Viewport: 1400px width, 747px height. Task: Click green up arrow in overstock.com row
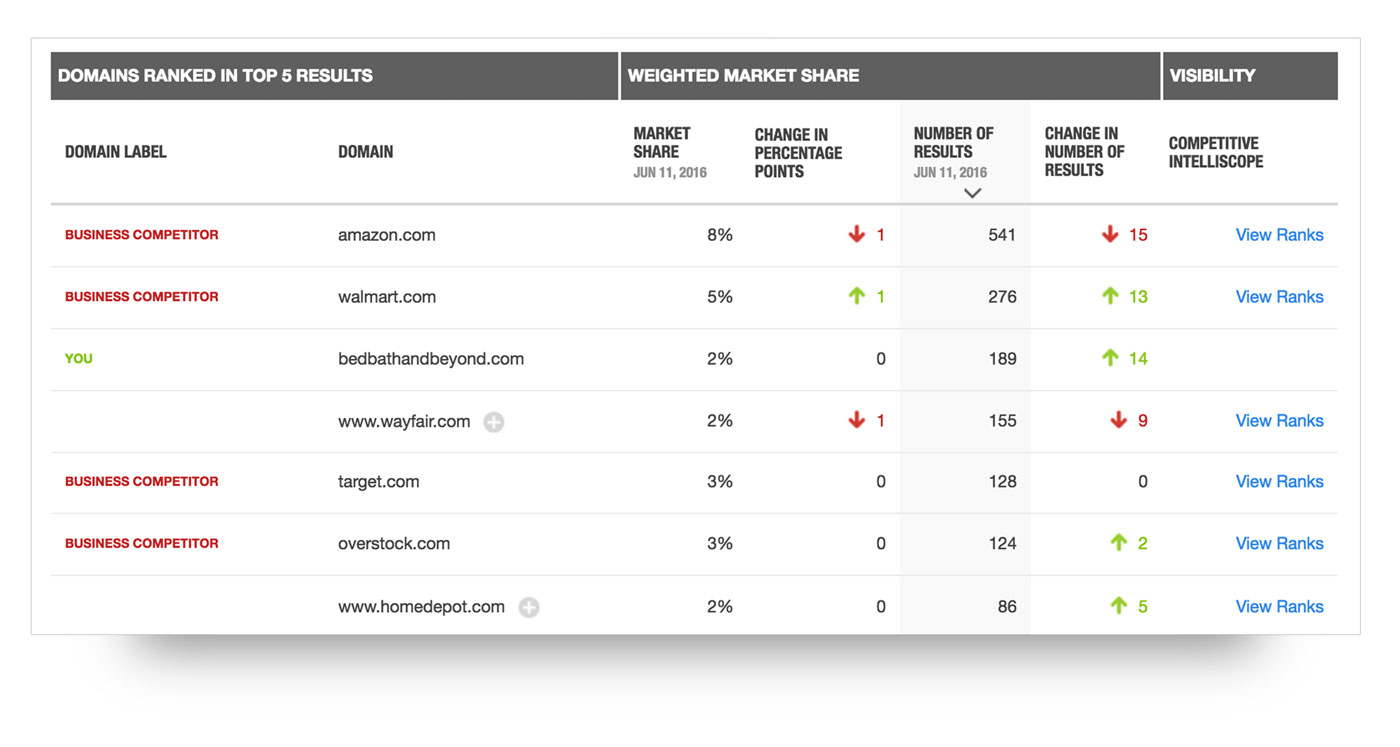[1119, 543]
